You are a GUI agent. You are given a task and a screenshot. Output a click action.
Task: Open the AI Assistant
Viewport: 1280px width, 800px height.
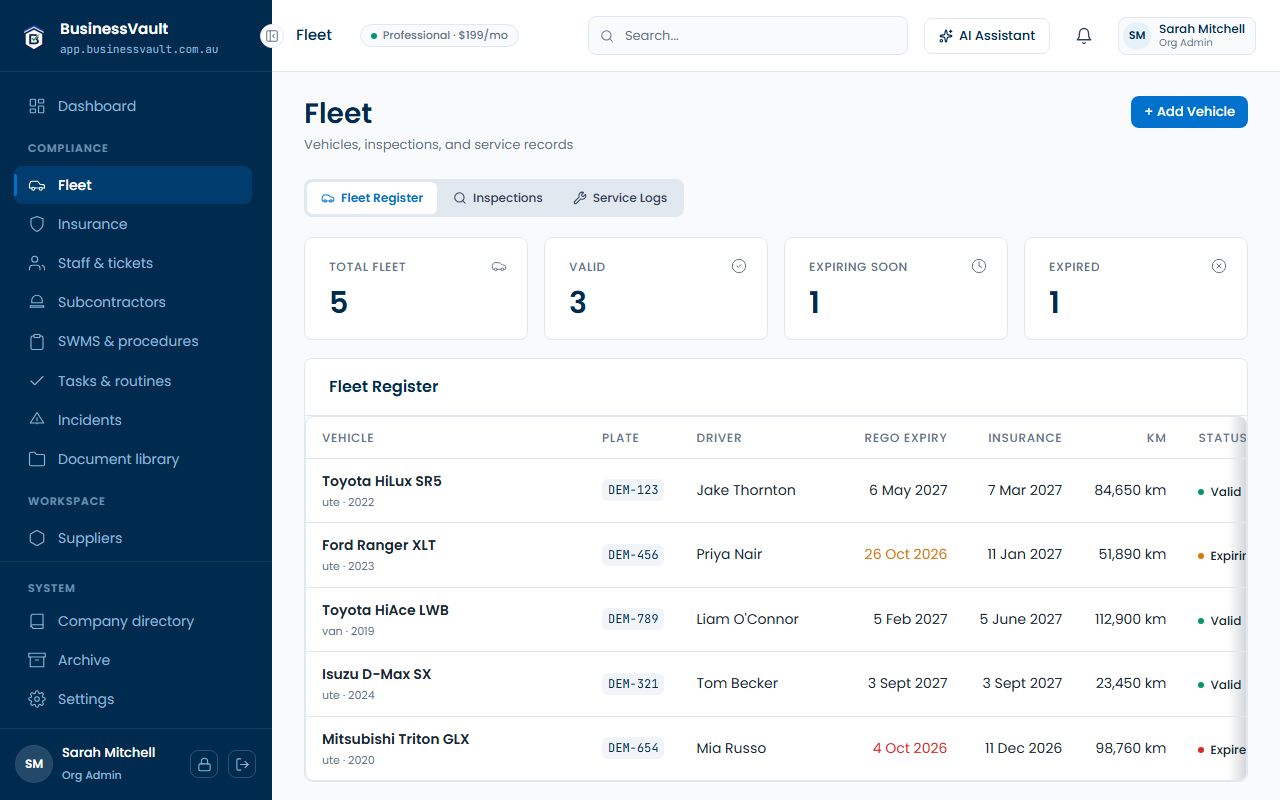987,36
